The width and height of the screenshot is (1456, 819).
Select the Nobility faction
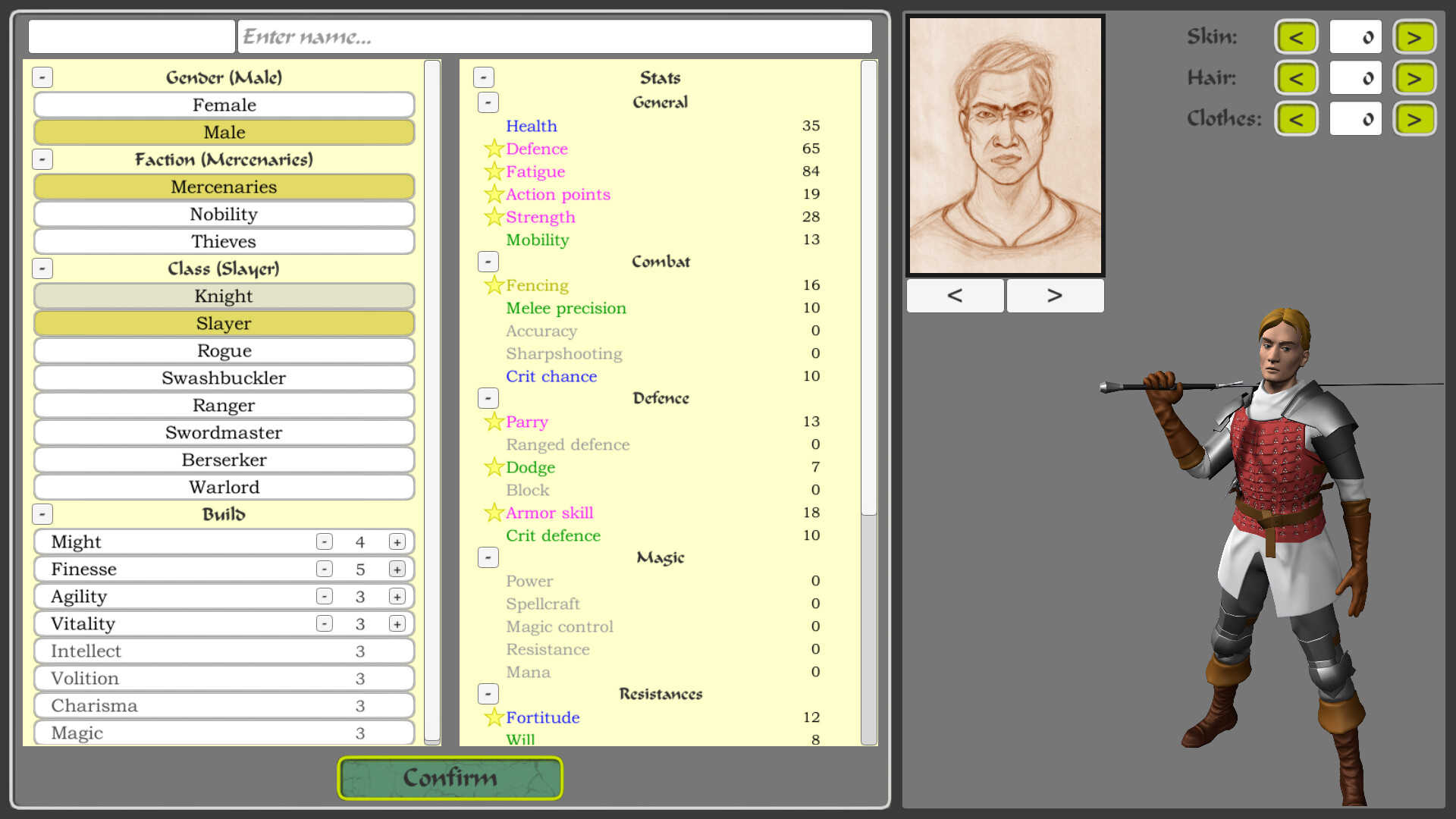[224, 214]
